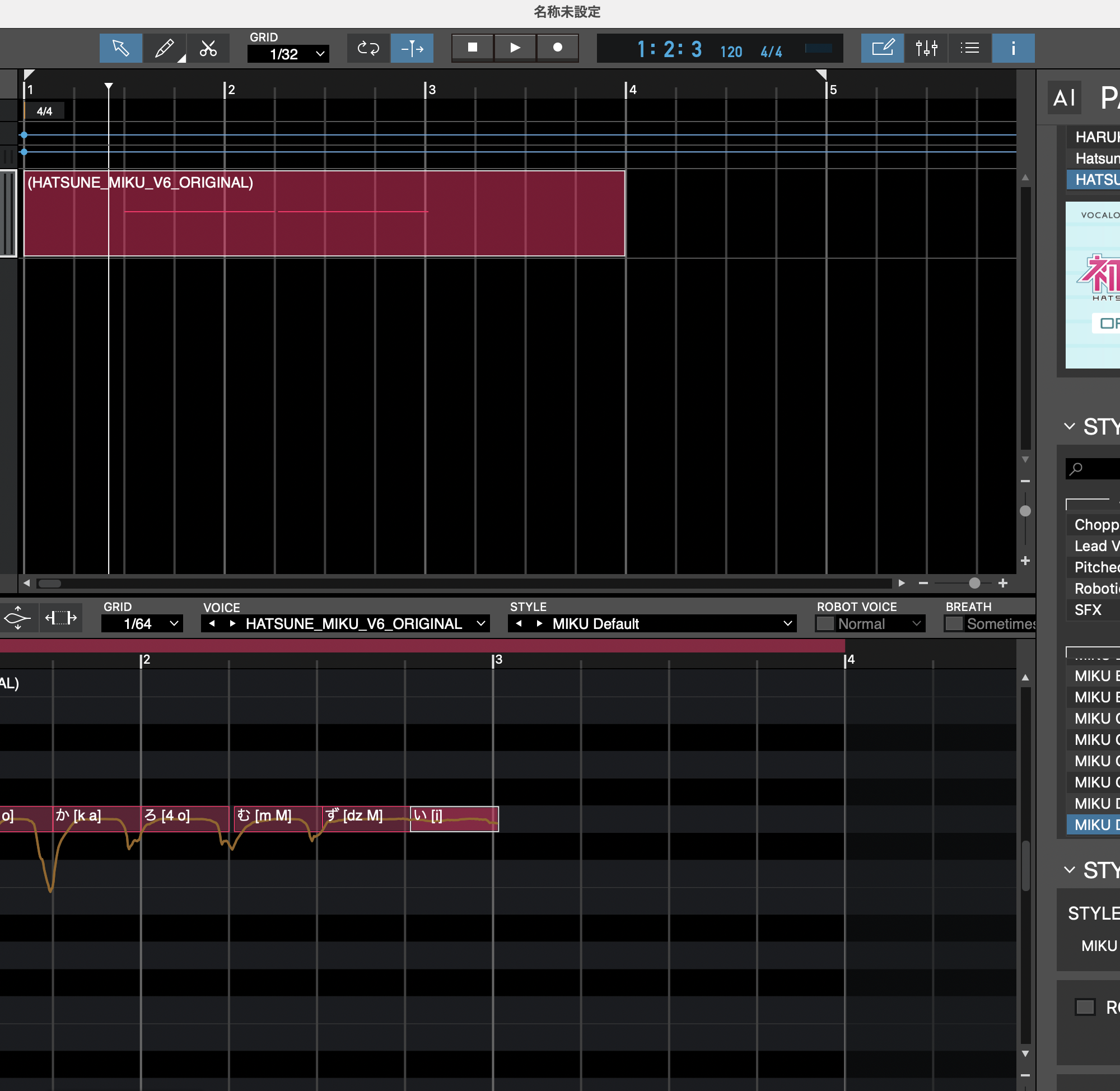
Task: Select previous style with left arrow
Action: tap(519, 623)
